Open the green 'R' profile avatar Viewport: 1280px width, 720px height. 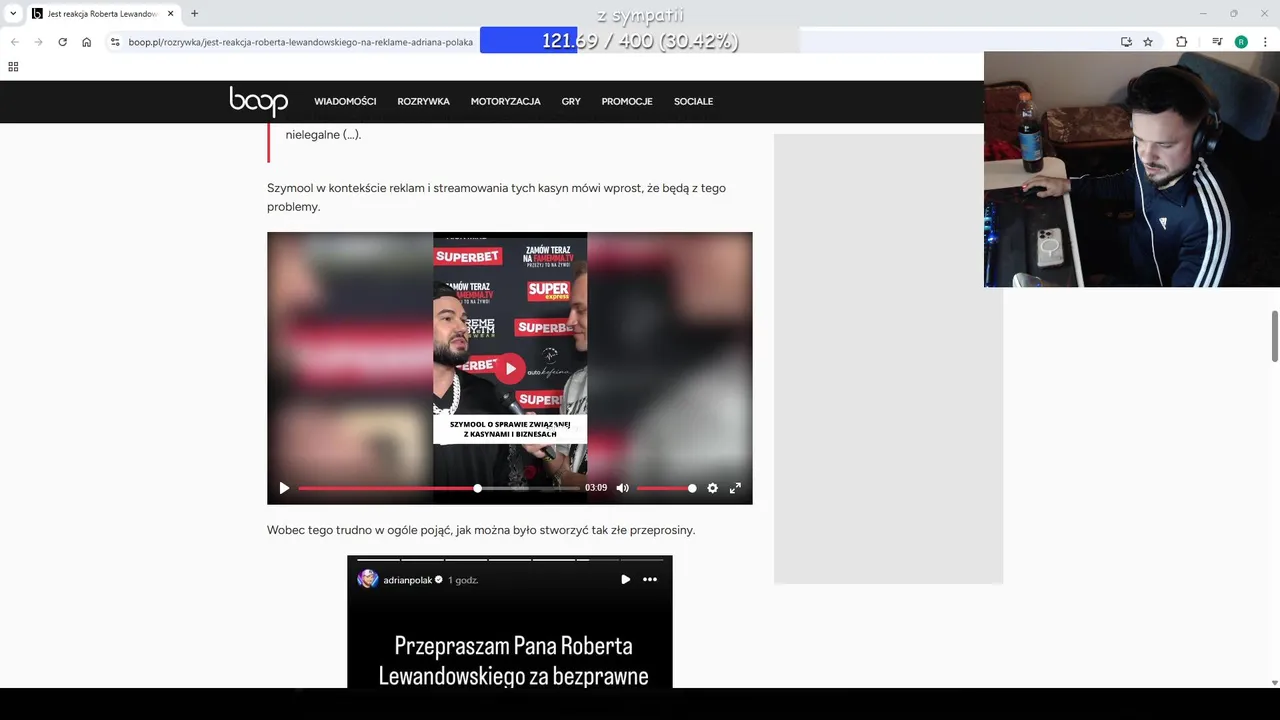tap(1241, 42)
